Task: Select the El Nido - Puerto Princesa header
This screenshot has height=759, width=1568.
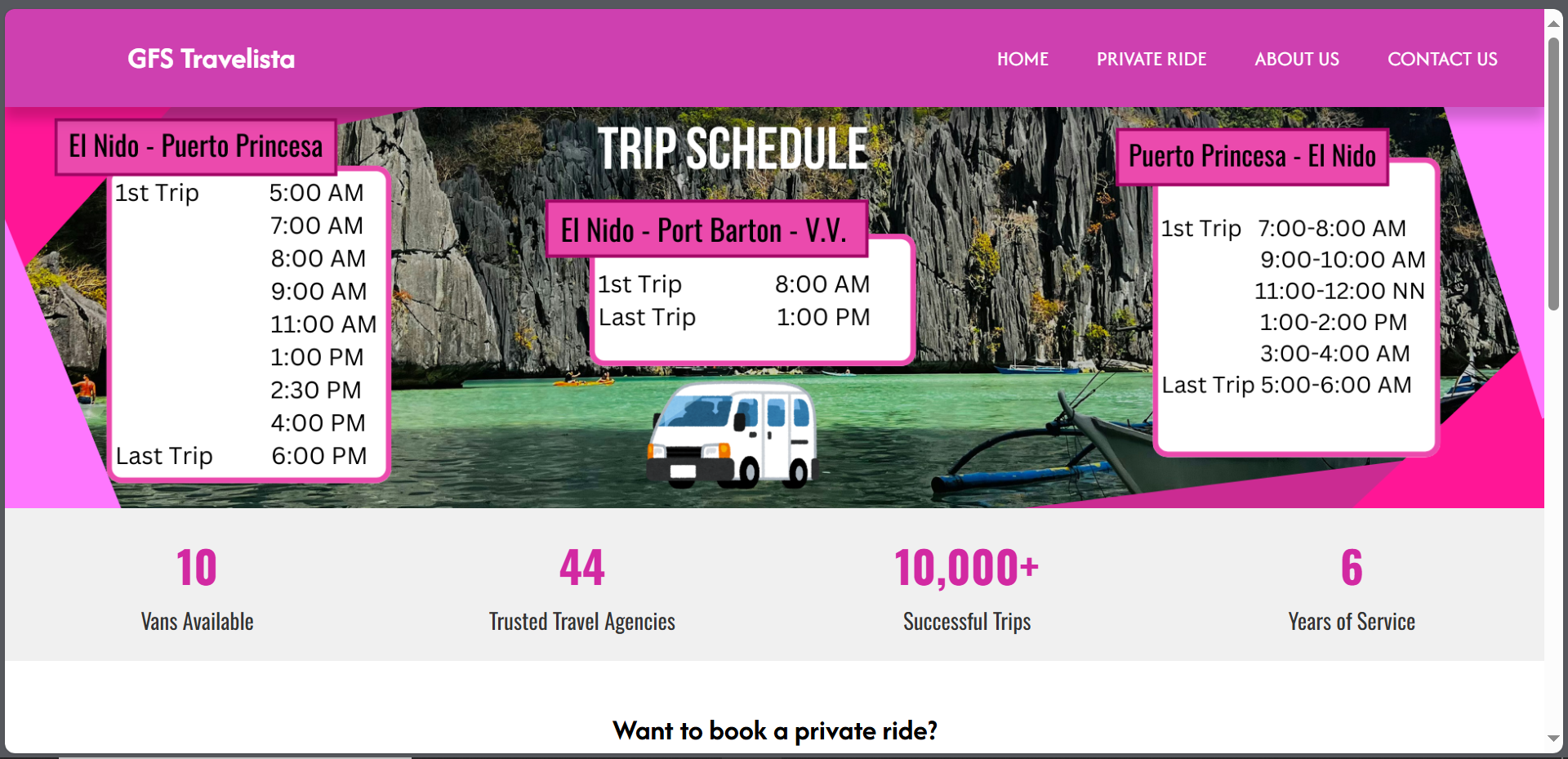Action: (196, 147)
